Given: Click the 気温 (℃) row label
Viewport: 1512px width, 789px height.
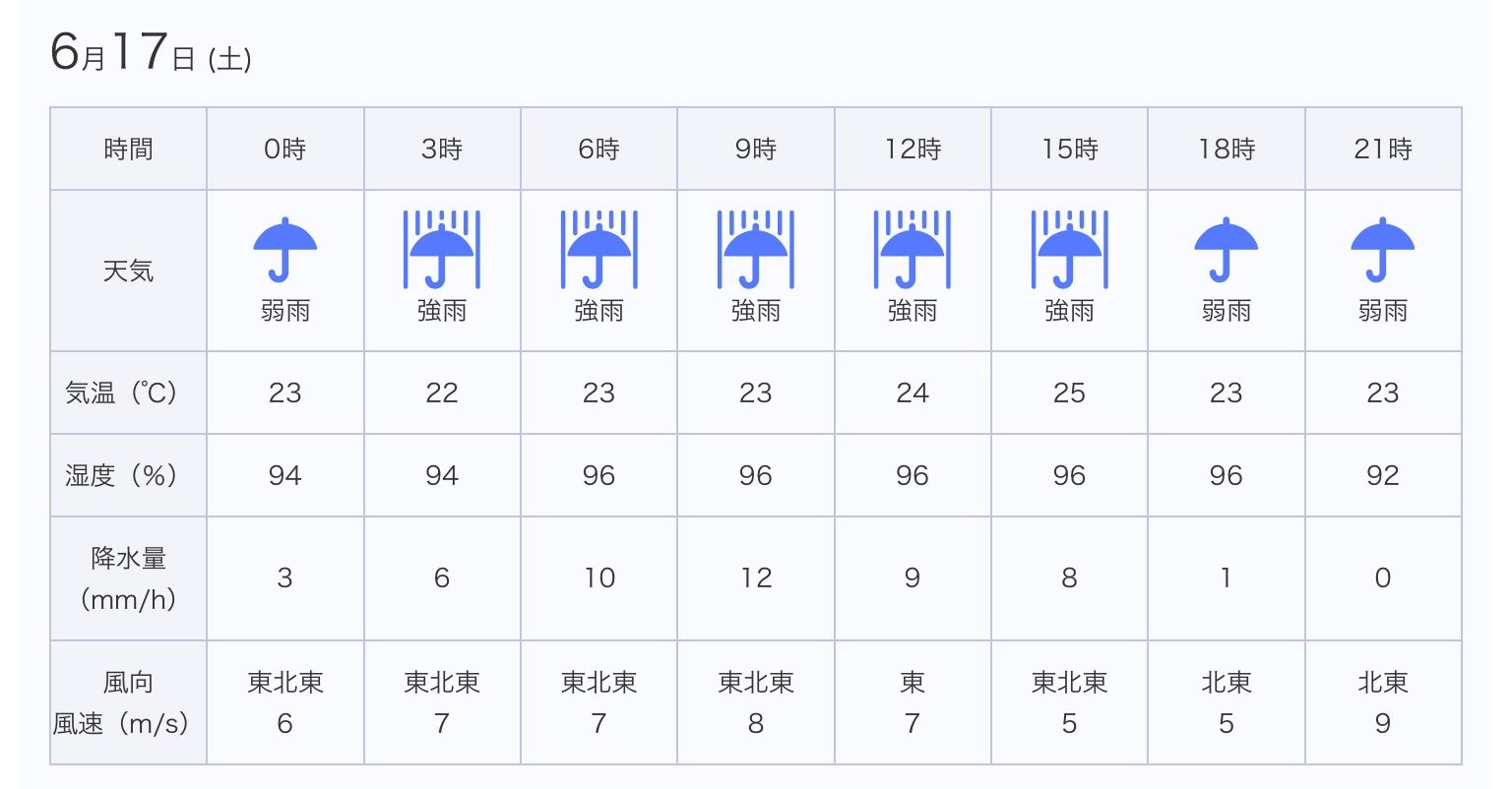Looking at the screenshot, I should 121,393.
